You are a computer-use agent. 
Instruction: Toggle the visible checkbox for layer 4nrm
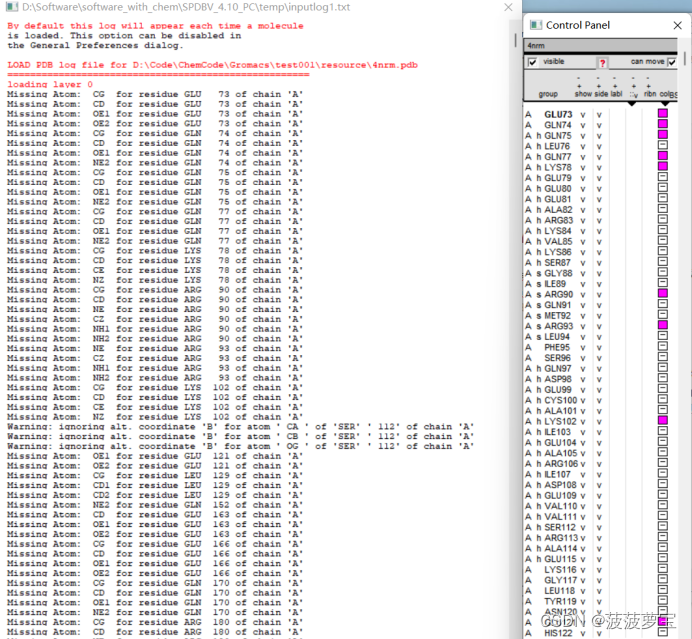click(x=533, y=62)
